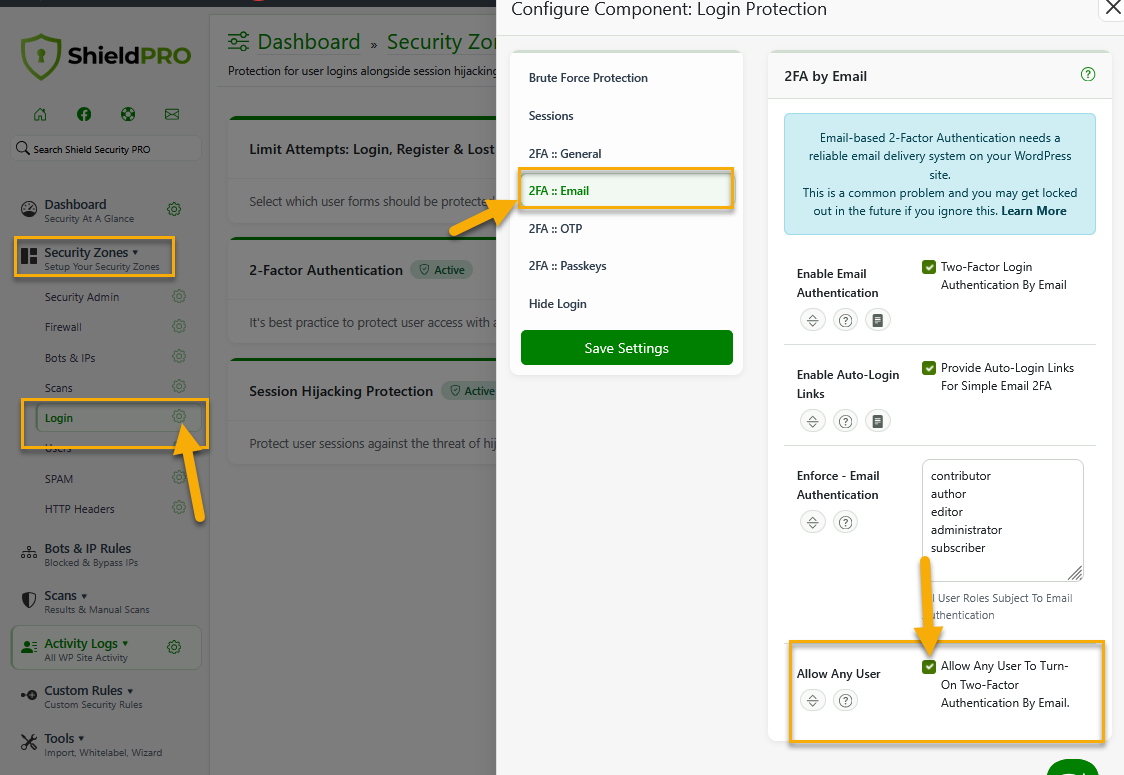Open HTTP Headers in sidebar

click(x=80, y=509)
